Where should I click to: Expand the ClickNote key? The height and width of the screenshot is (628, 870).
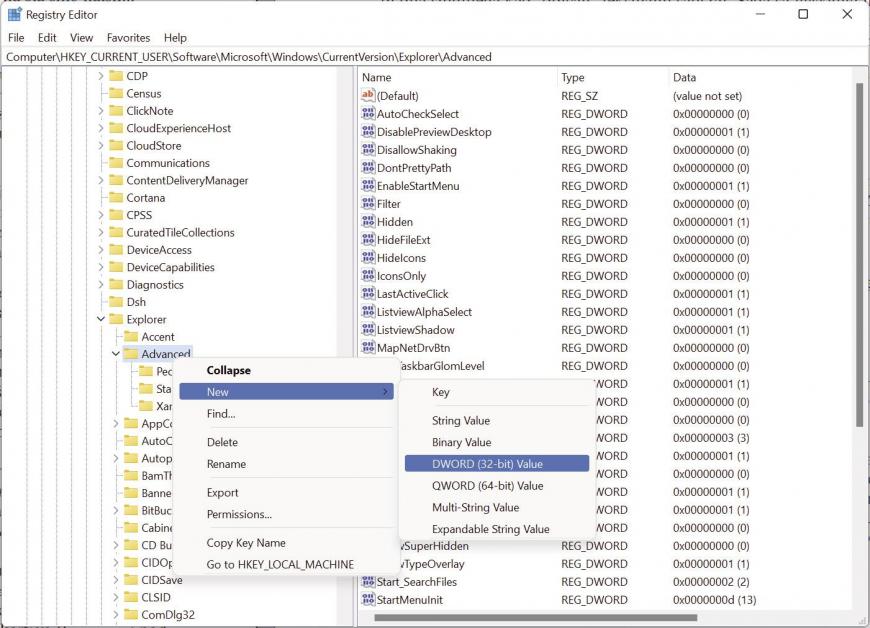click(x=100, y=111)
